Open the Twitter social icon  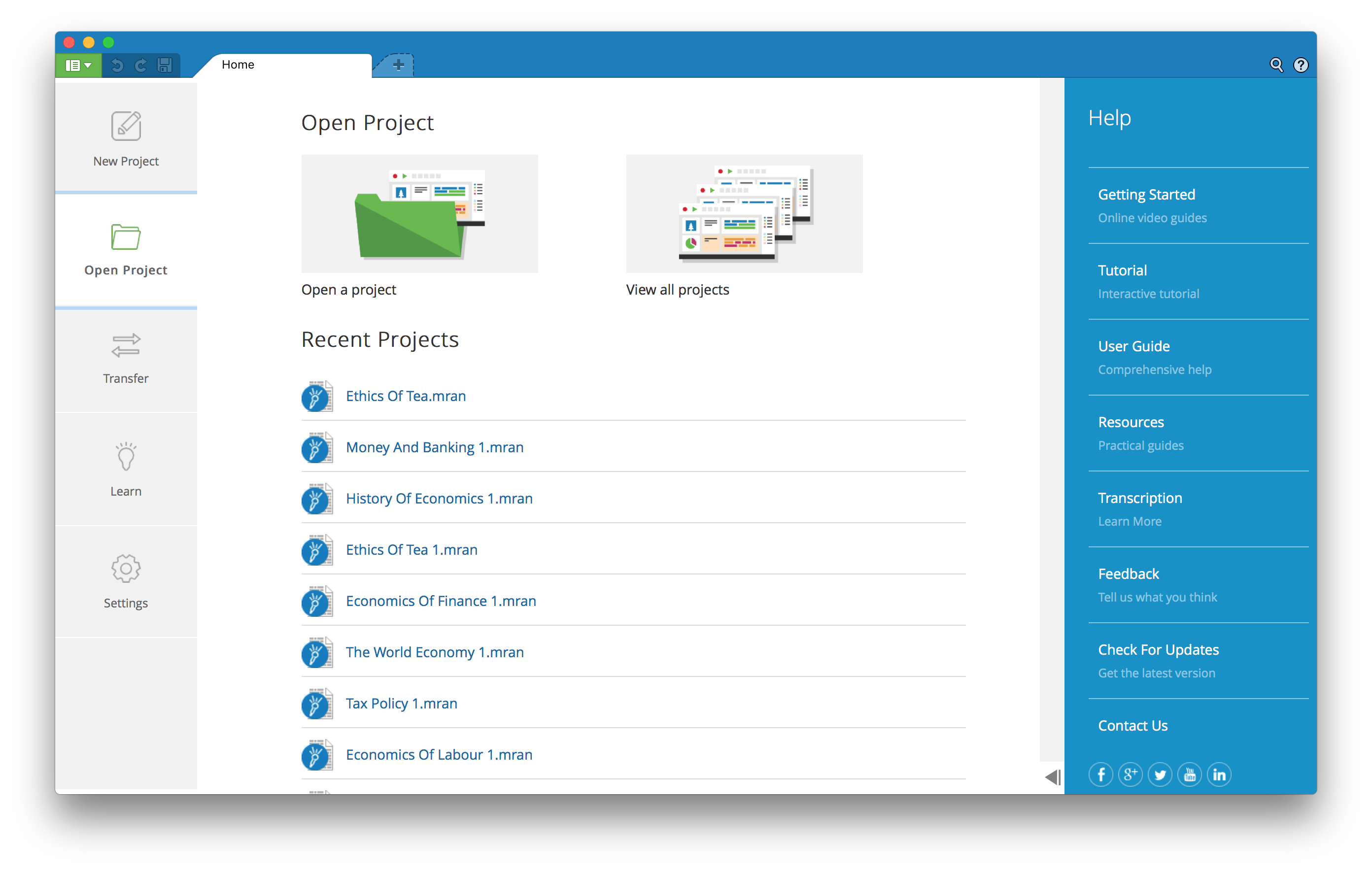[1160, 774]
